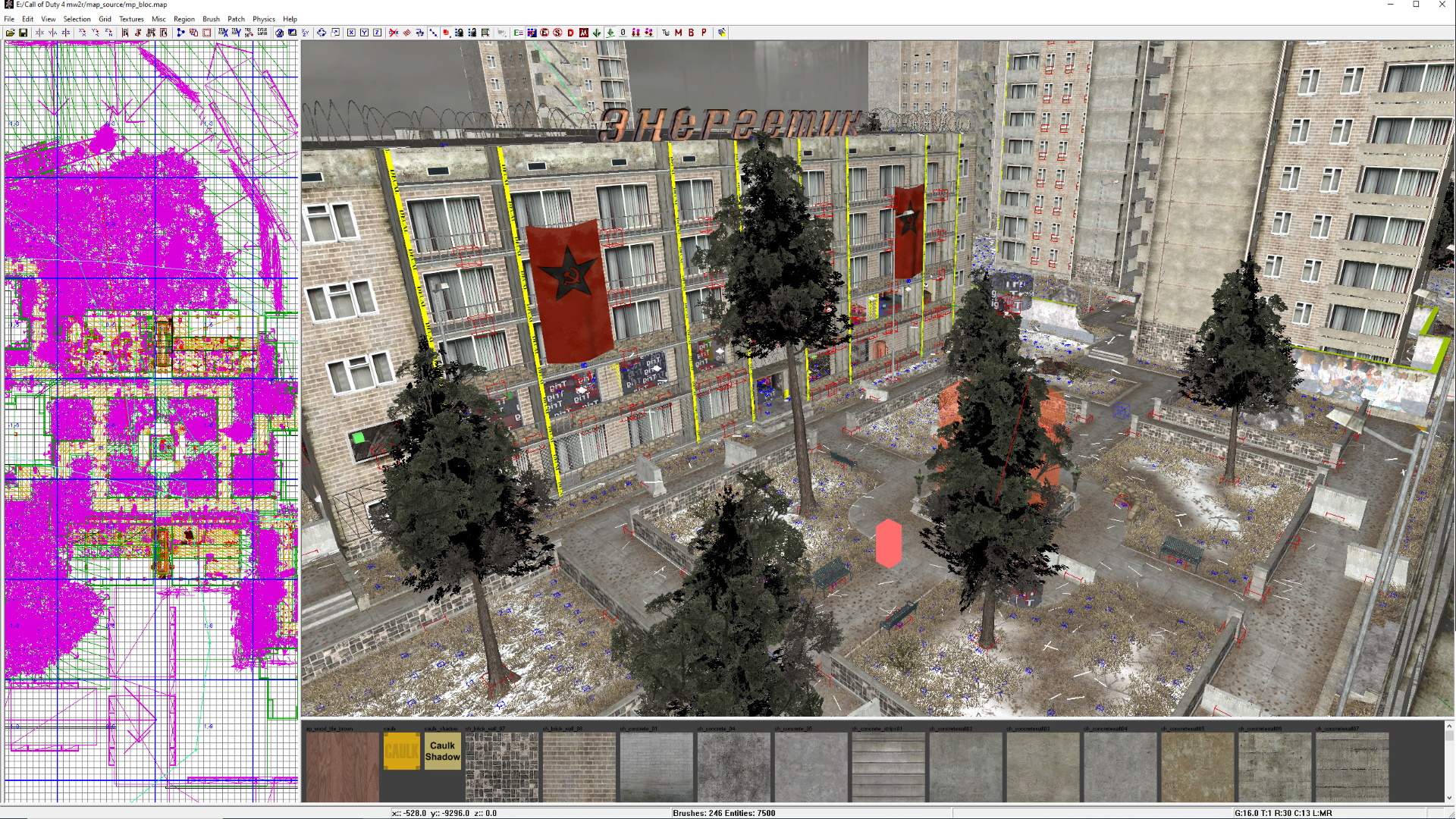Click the X-axis flip icon
The width and height of the screenshot is (1456, 819).
coord(39,33)
